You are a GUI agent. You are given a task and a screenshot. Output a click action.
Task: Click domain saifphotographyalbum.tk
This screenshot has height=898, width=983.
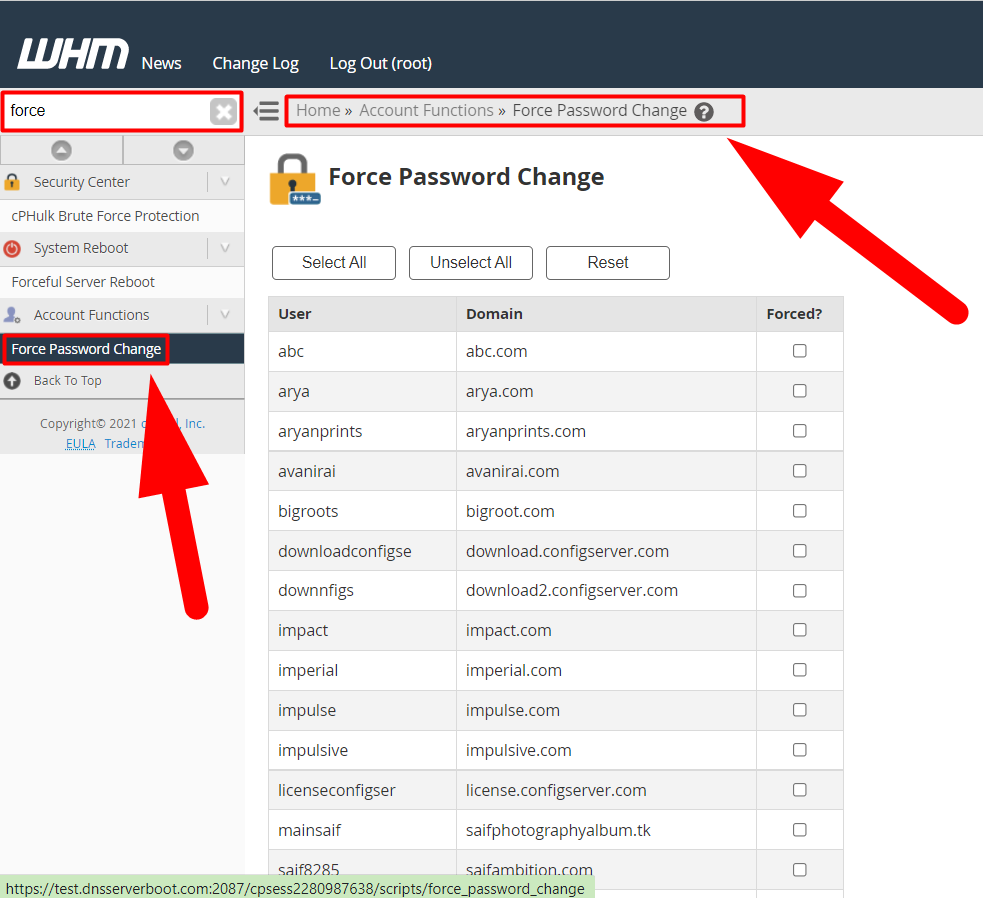point(558,830)
